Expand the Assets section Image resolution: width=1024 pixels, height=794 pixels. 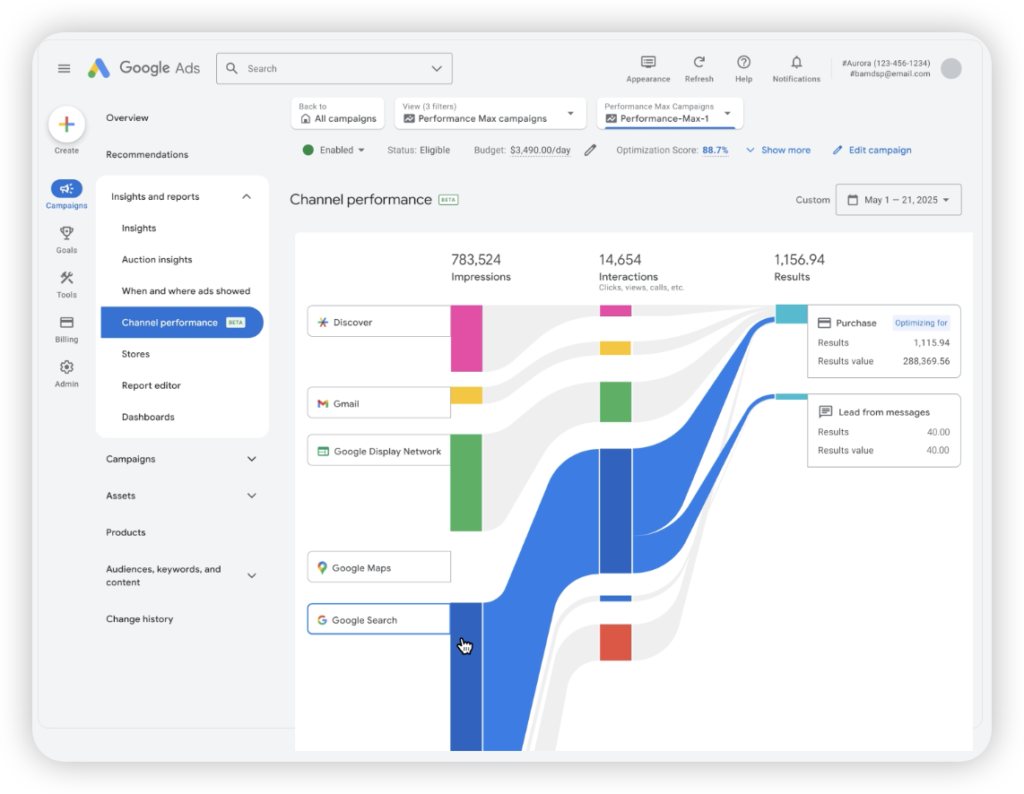tap(251, 496)
